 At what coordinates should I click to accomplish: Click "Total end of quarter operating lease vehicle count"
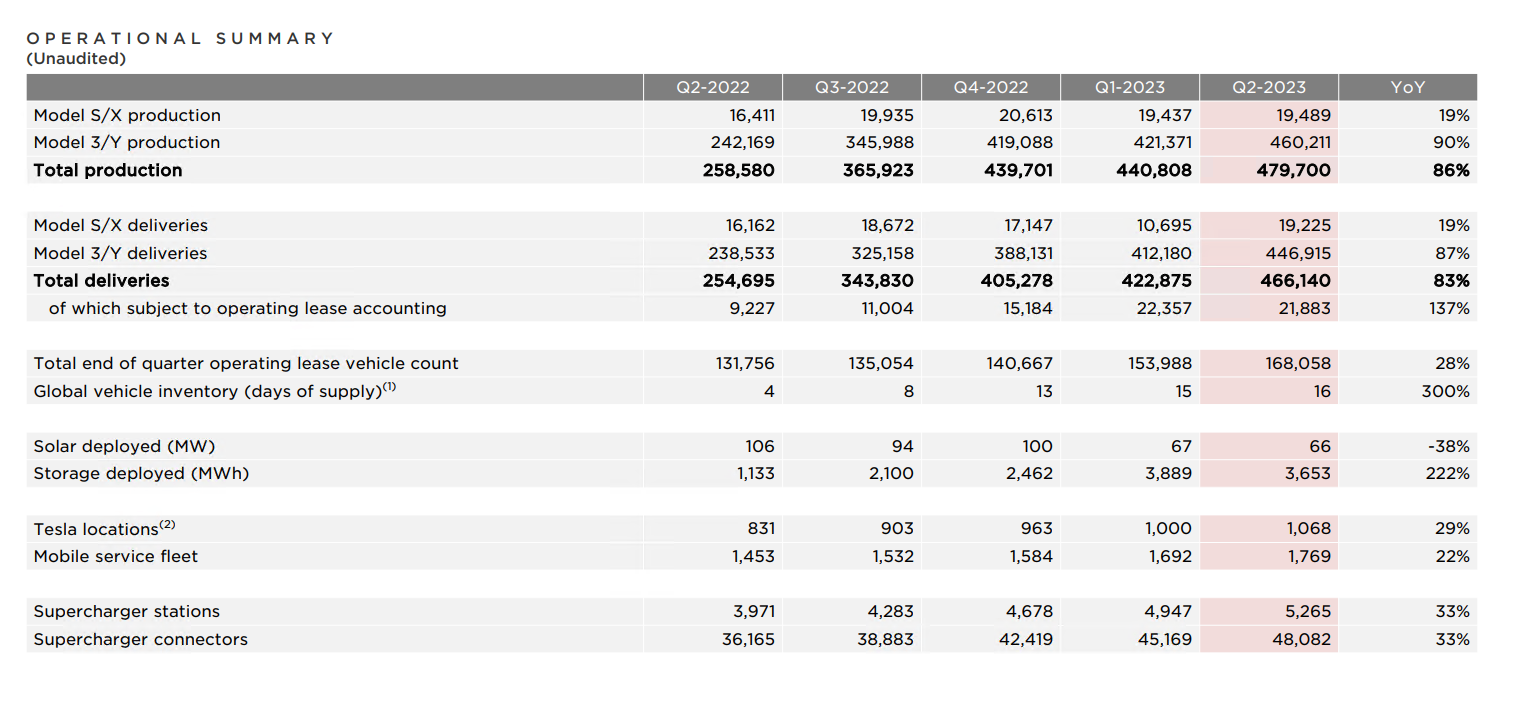246,363
